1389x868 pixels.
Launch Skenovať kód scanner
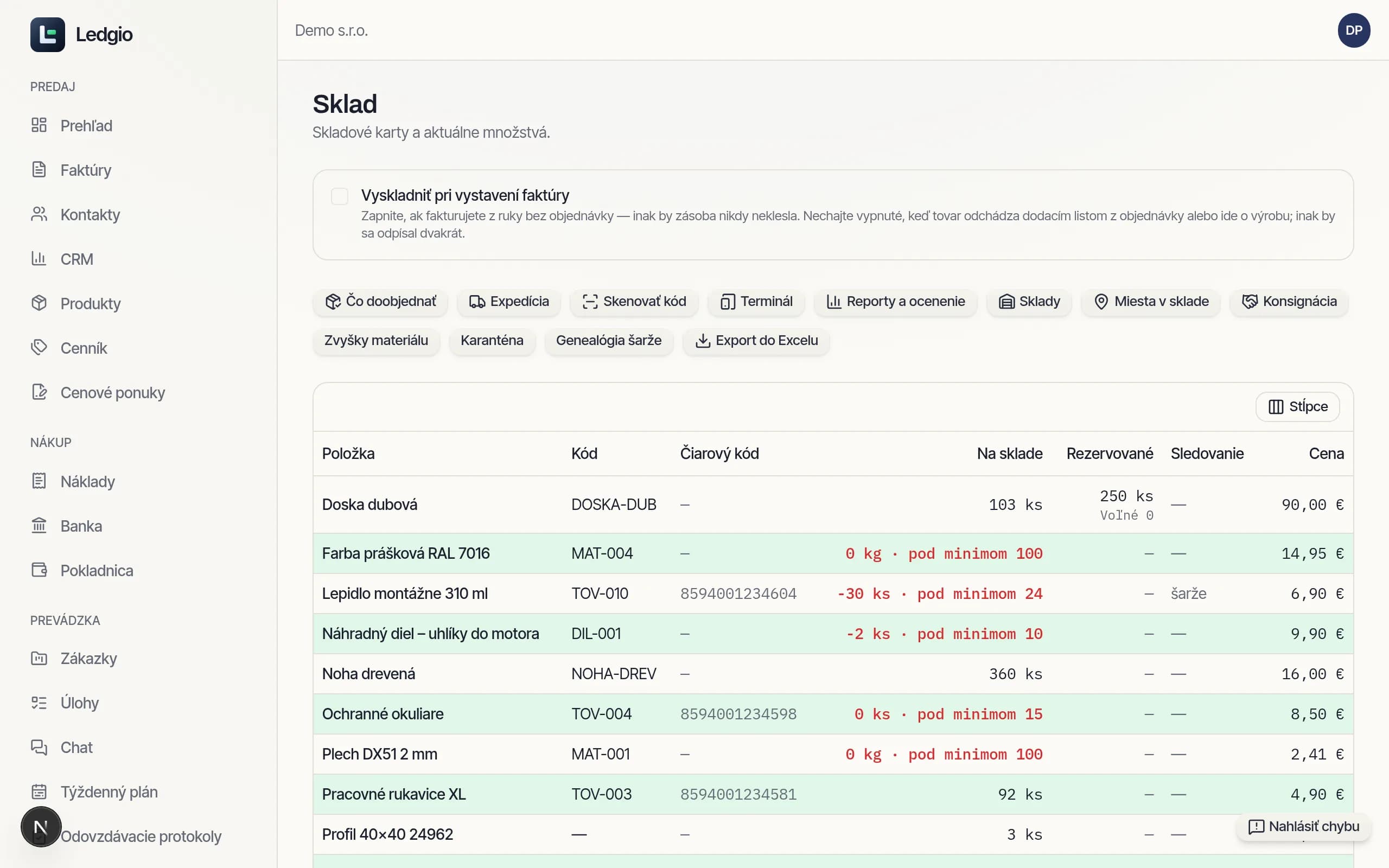click(634, 302)
